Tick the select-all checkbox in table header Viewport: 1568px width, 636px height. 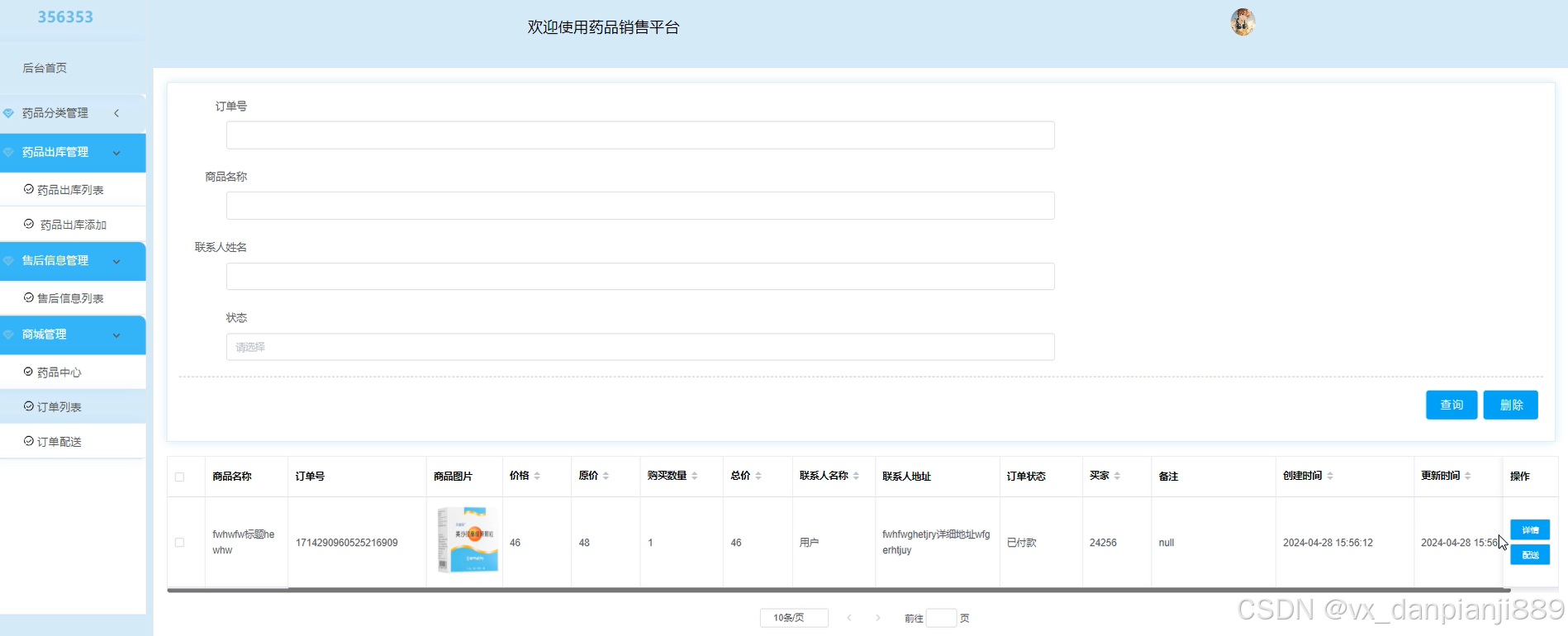179,477
